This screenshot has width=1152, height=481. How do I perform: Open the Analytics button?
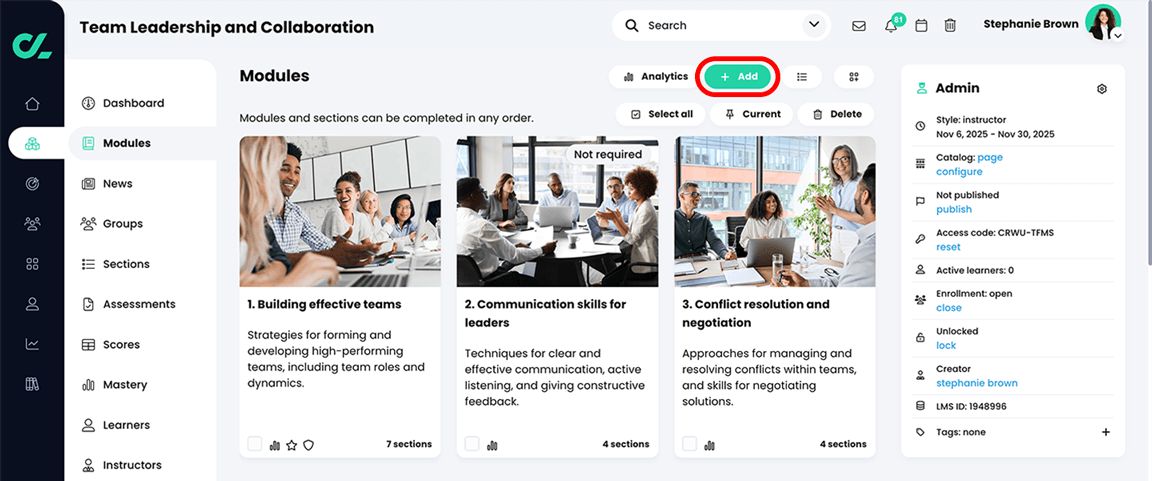(x=655, y=76)
